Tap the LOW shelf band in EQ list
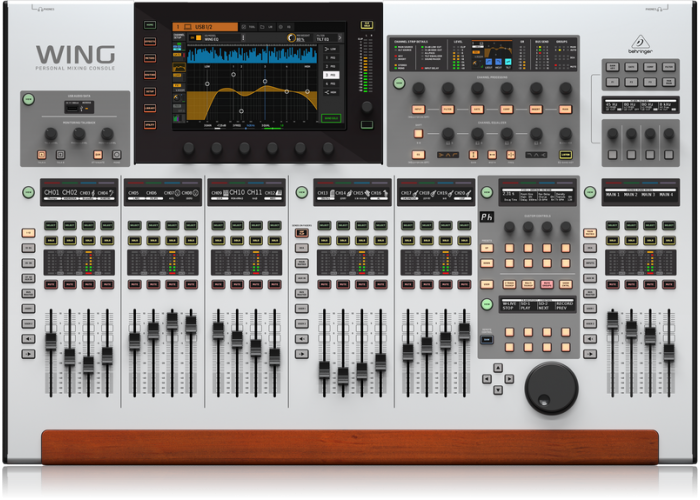The width and height of the screenshot is (700, 500). [331, 49]
